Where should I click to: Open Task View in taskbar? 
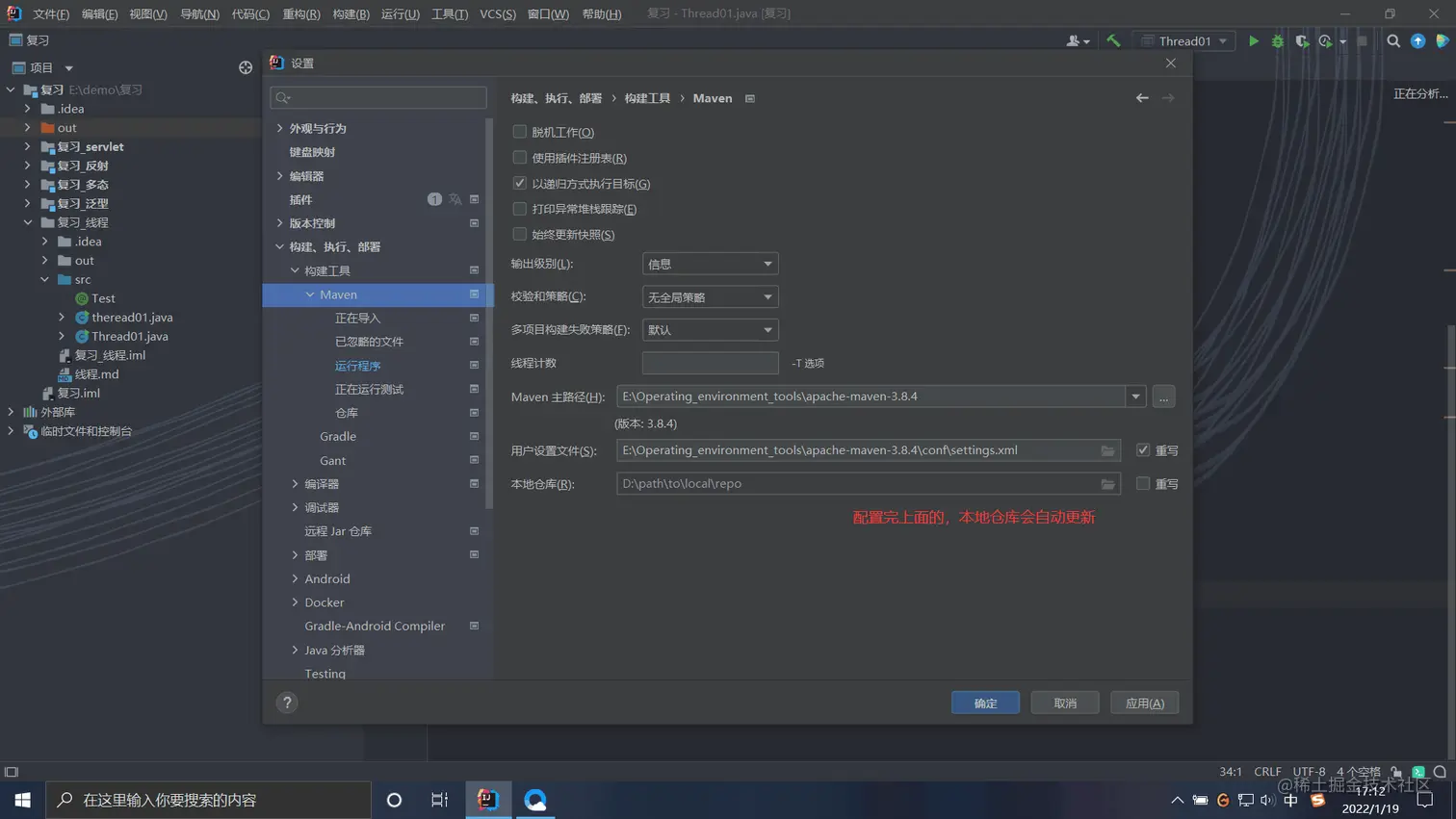click(439, 800)
